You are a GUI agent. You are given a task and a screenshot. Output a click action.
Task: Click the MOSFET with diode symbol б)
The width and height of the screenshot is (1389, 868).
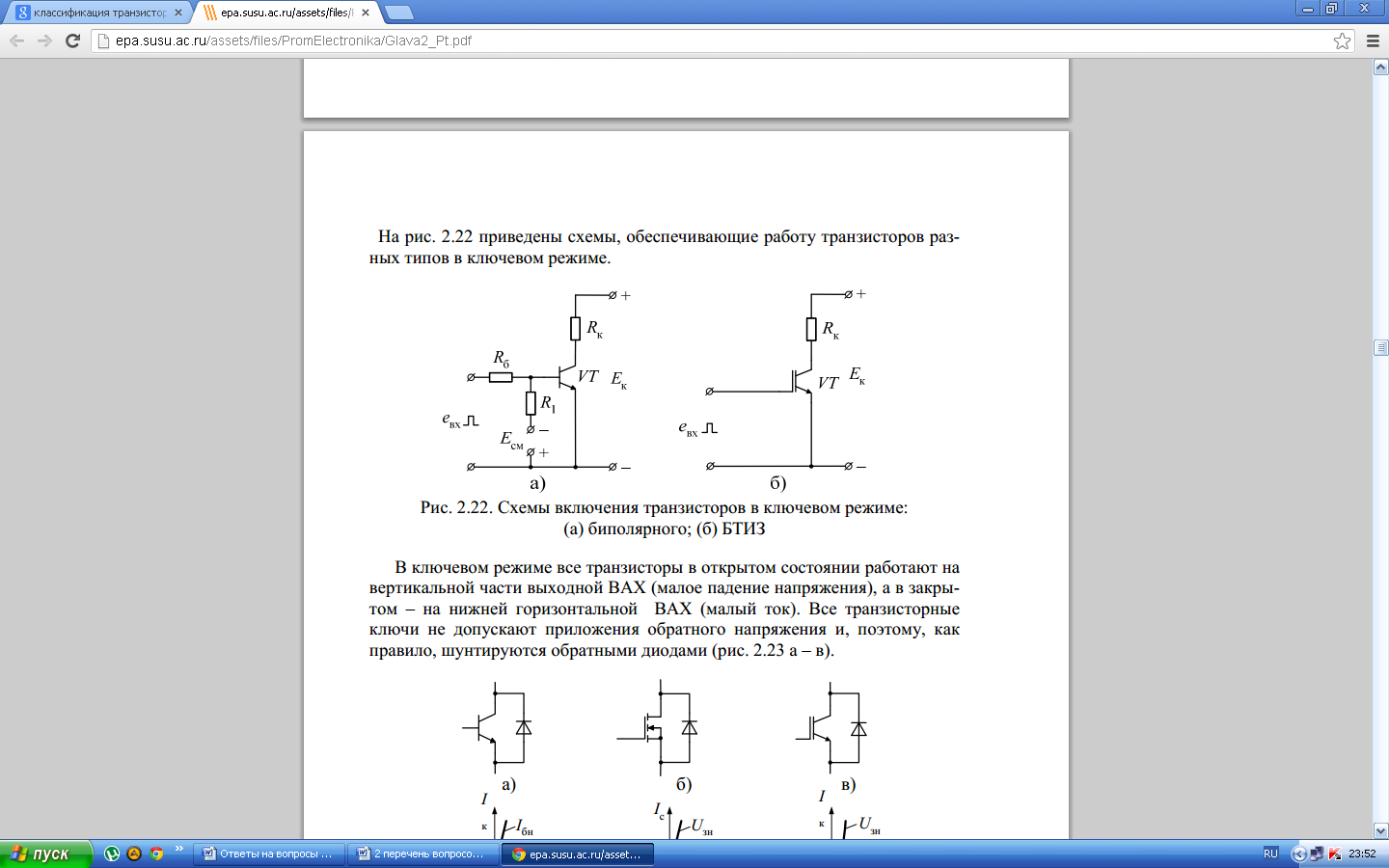click(659, 728)
